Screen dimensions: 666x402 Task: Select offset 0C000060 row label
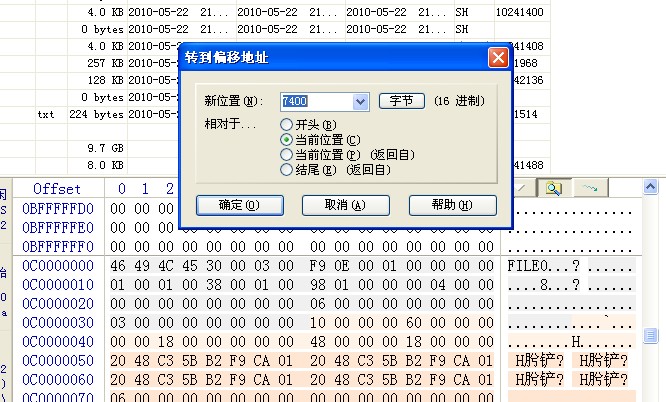(58, 379)
